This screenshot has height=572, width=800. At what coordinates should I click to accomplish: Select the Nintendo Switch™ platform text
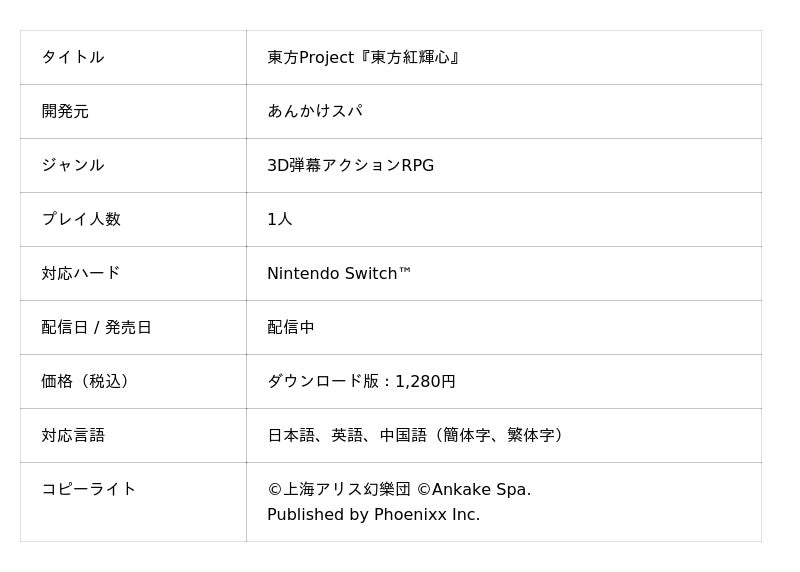339,274
